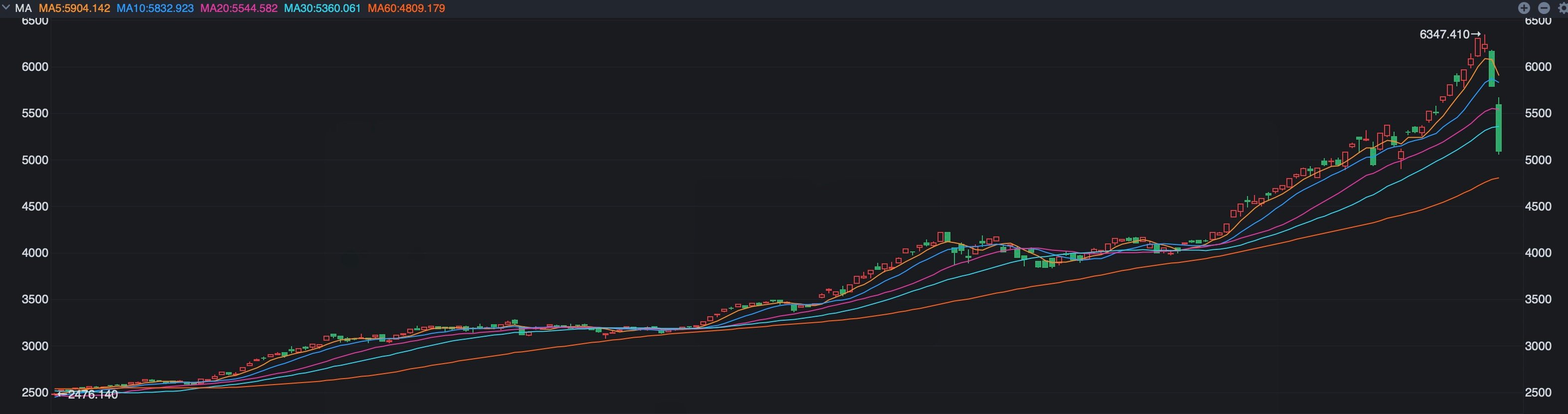Open indicator settings with the gear icon
This screenshot has width=1568, height=414.
pyautogui.click(x=1563, y=8)
